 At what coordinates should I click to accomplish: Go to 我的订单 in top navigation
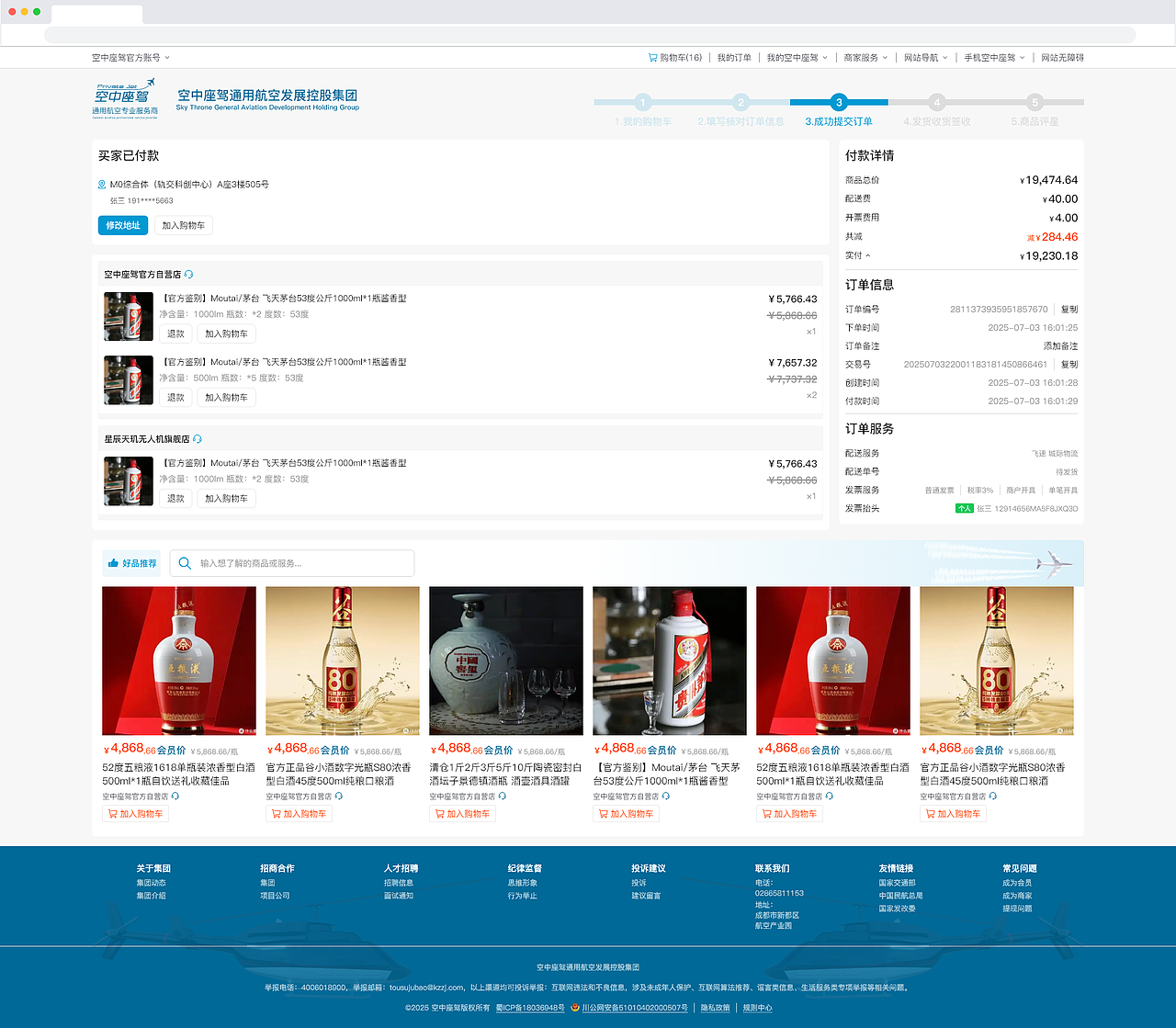[x=734, y=58]
